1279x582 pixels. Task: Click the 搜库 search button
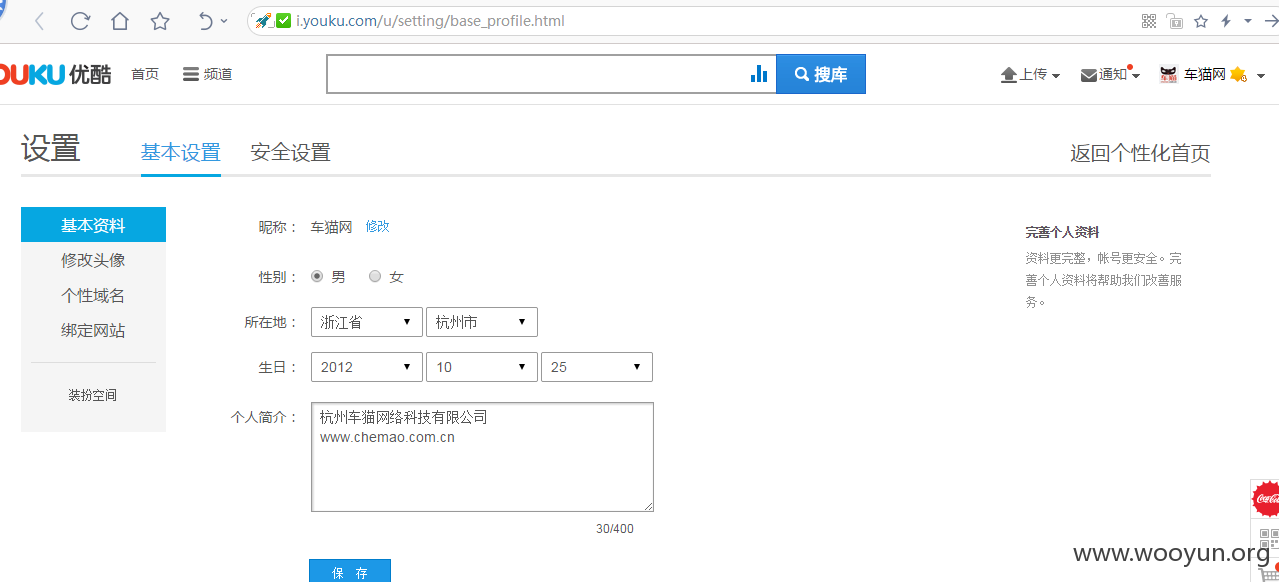(x=821, y=74)
